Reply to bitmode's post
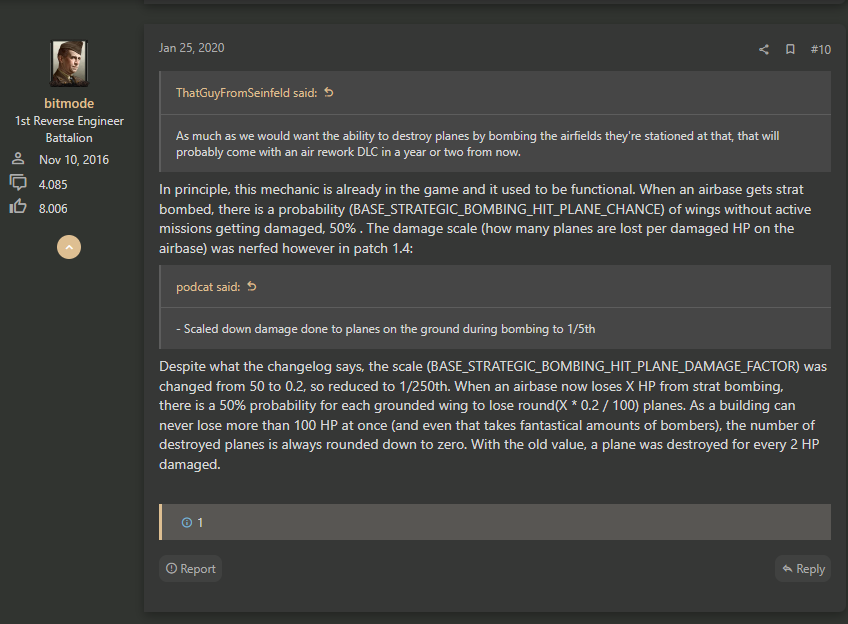Screen dimensions: 848x624 point(803,568)
